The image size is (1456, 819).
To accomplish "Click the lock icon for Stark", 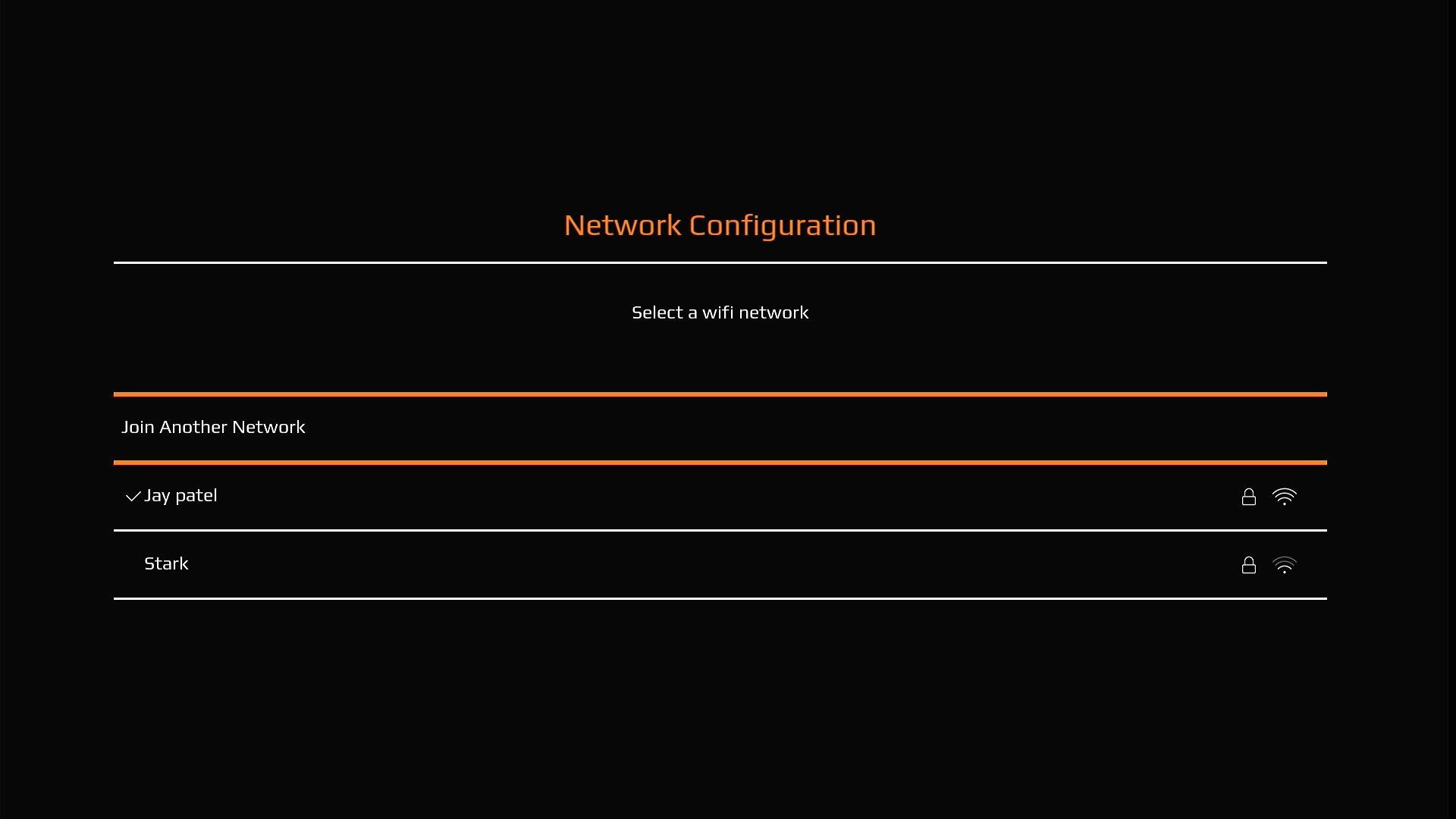I will 1248,565.
